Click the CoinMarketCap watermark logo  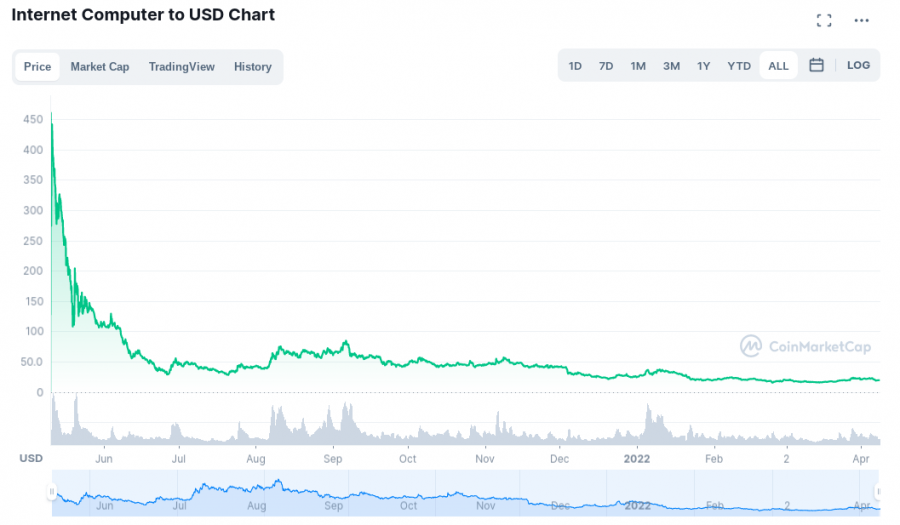805,347
